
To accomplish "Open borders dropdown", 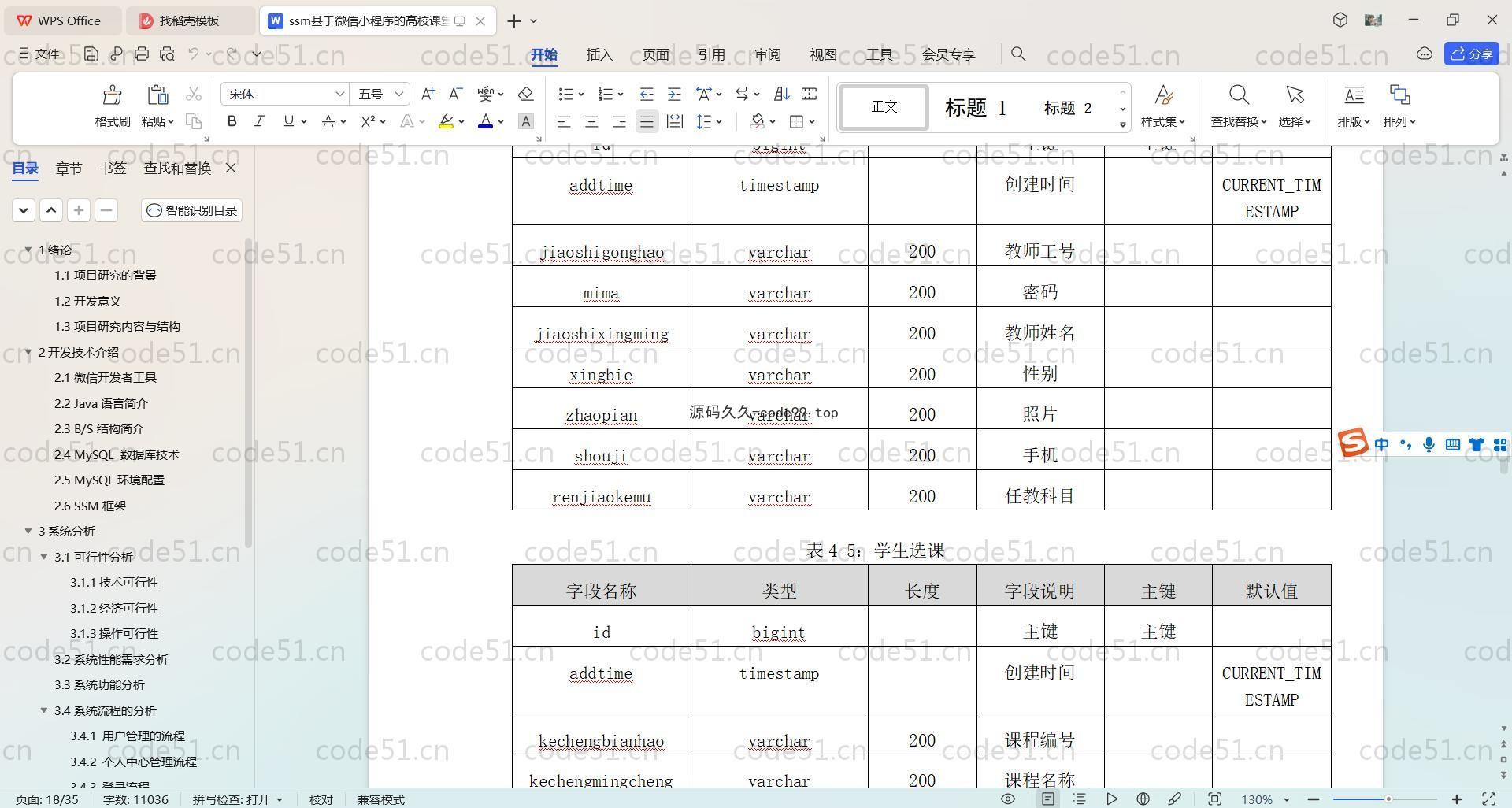I will pos(812,122).
